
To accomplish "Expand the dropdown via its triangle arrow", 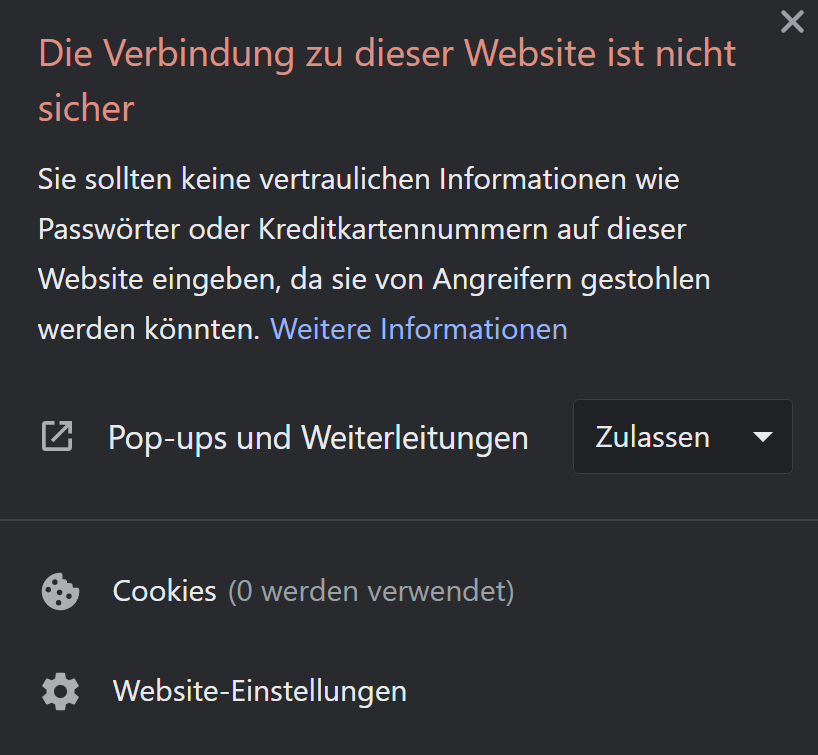I will coord(763,437).
